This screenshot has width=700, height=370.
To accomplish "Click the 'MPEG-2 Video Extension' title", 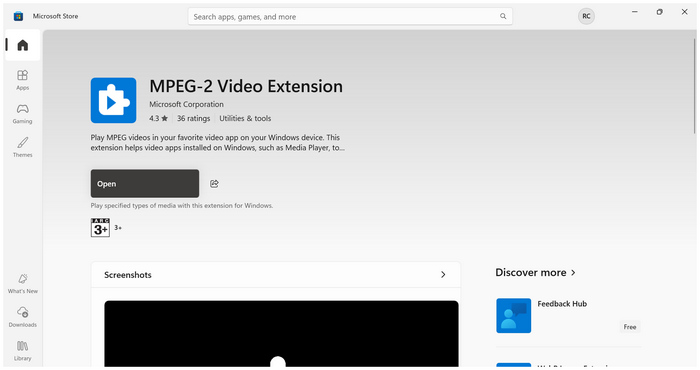I will 246,86.
